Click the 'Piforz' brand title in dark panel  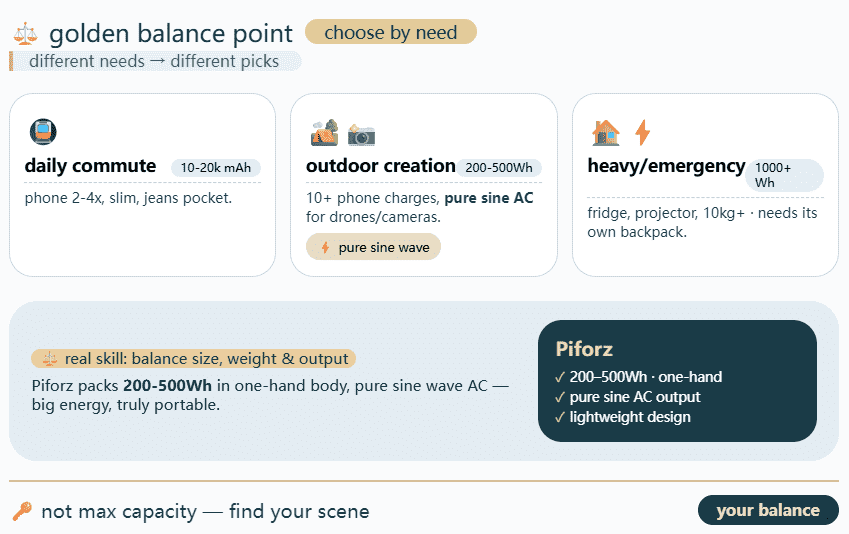(584, 349)
